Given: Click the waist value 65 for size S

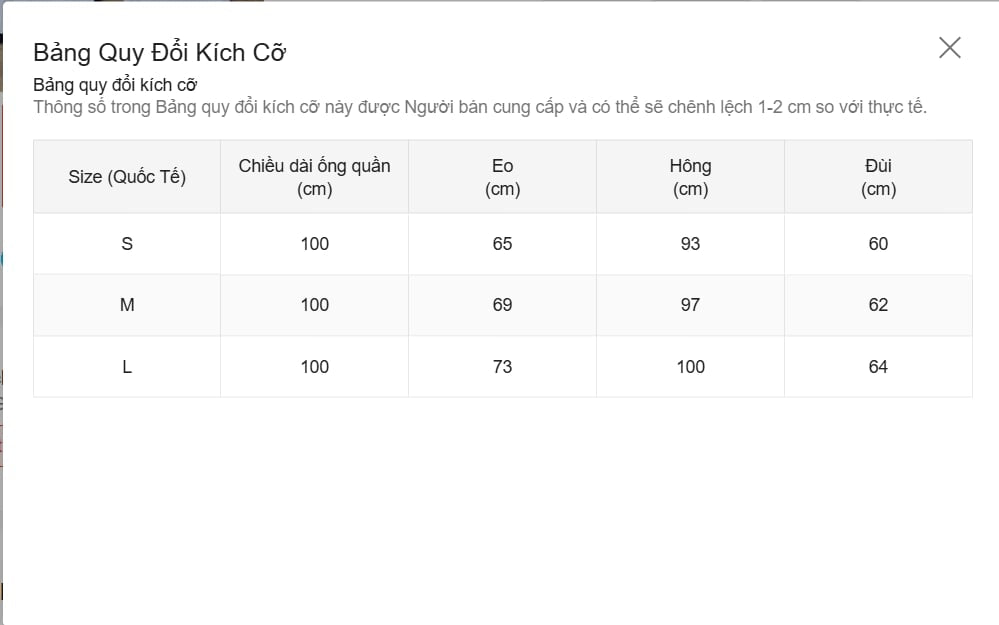Looking at the screenshot, I should 502,244.
